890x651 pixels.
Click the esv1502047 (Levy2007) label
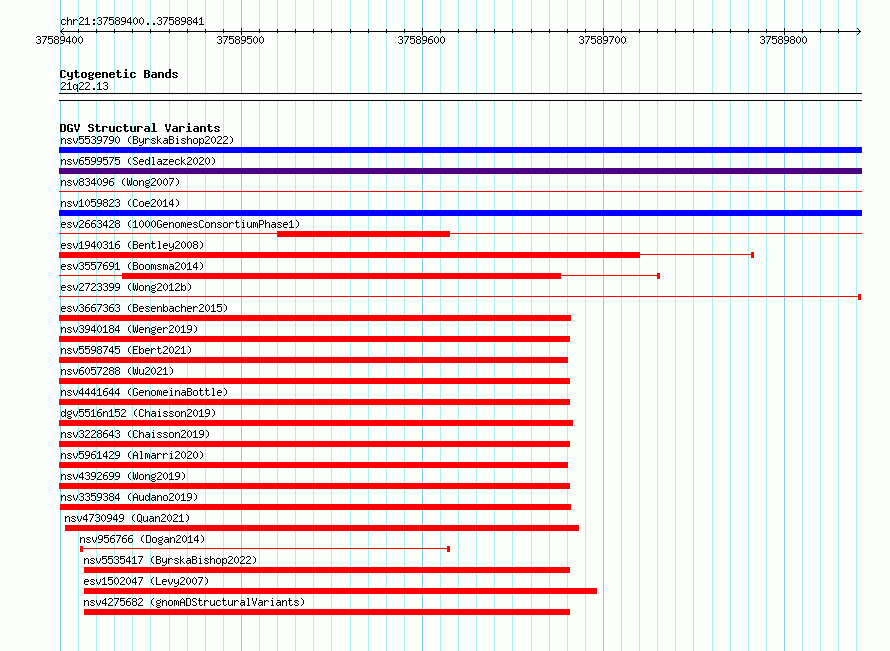146,581
